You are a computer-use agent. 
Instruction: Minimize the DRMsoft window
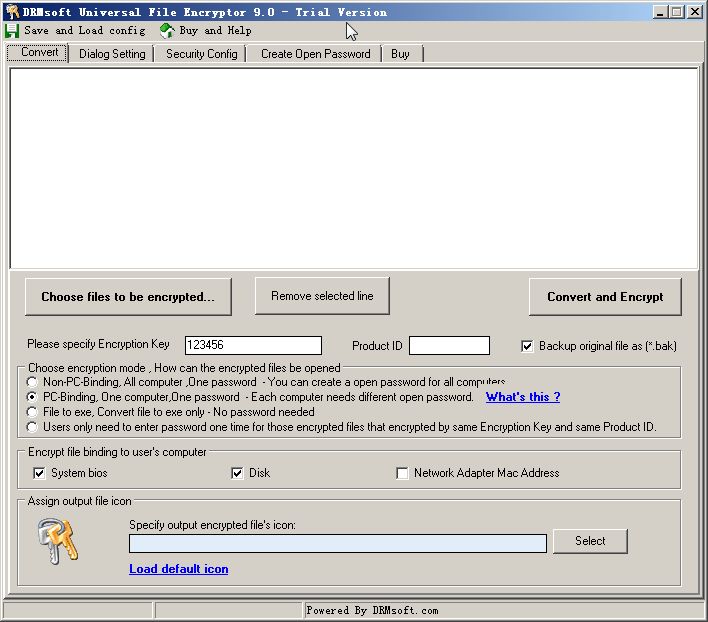(660, 12)
